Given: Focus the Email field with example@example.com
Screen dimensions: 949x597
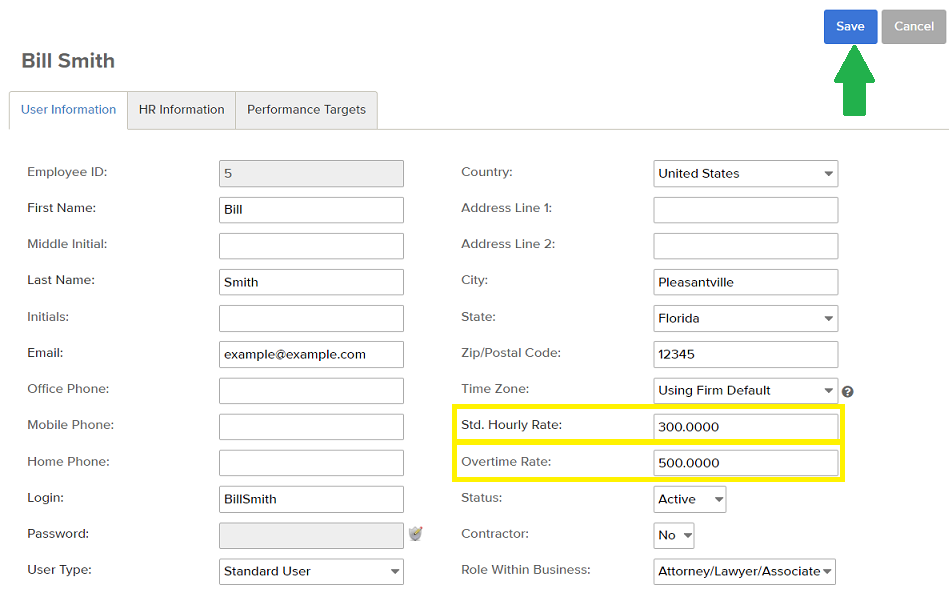Looking at the screenshot, I should point(311,355).
